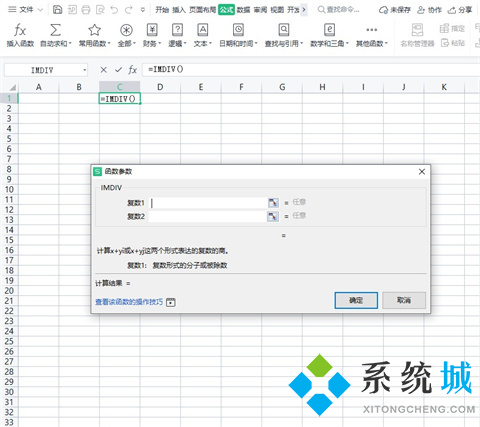Click the video icon beside tips link
Screen dimensions: 480x427
click(x=171, y=302)
